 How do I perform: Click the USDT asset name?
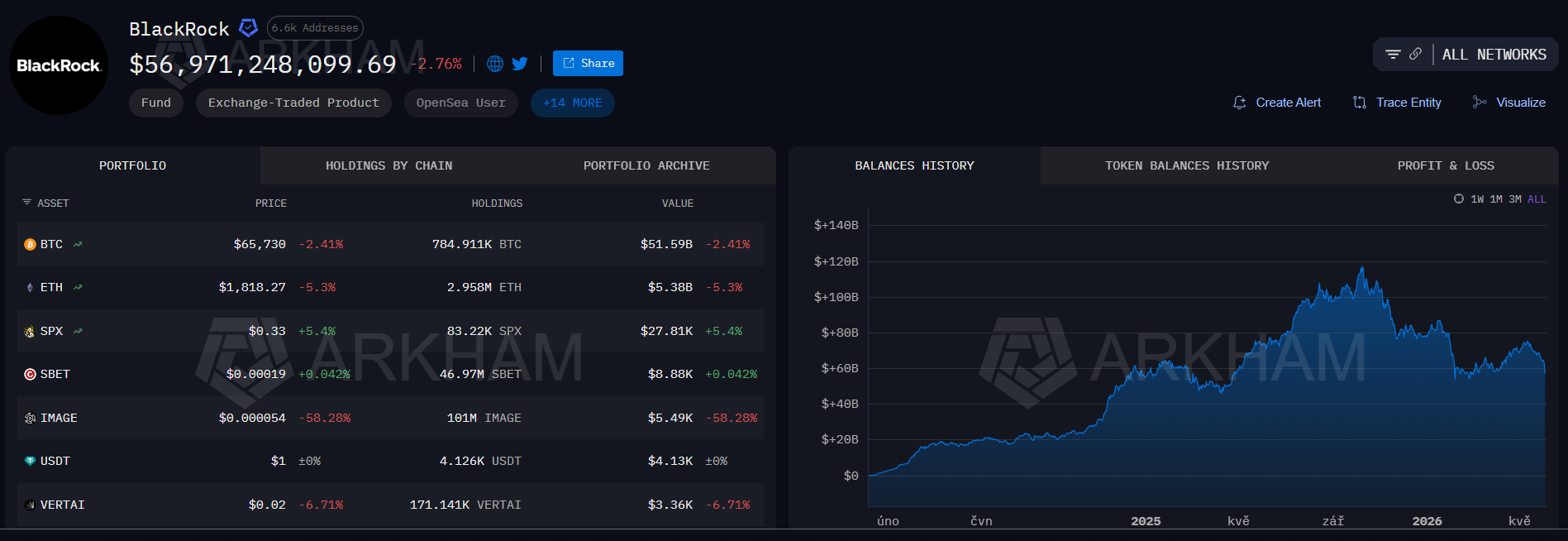coord(55,461)
